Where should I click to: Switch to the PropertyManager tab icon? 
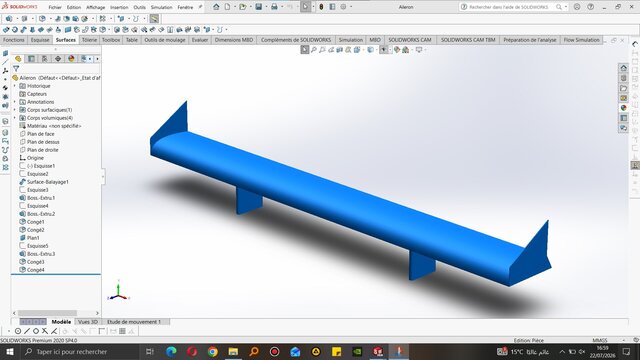(x=31, y=59)
